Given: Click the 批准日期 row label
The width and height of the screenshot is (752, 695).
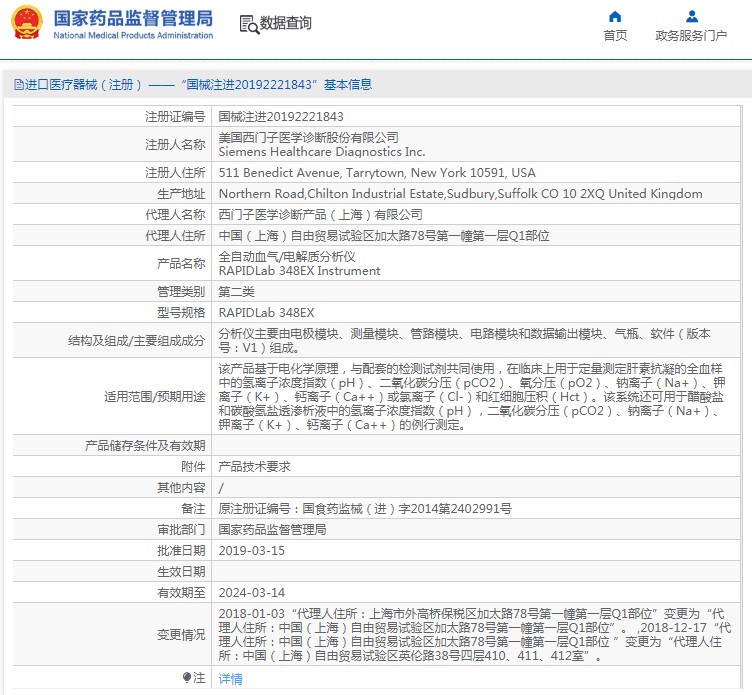Looking at the screenshot, I should [x=181, y=551].
